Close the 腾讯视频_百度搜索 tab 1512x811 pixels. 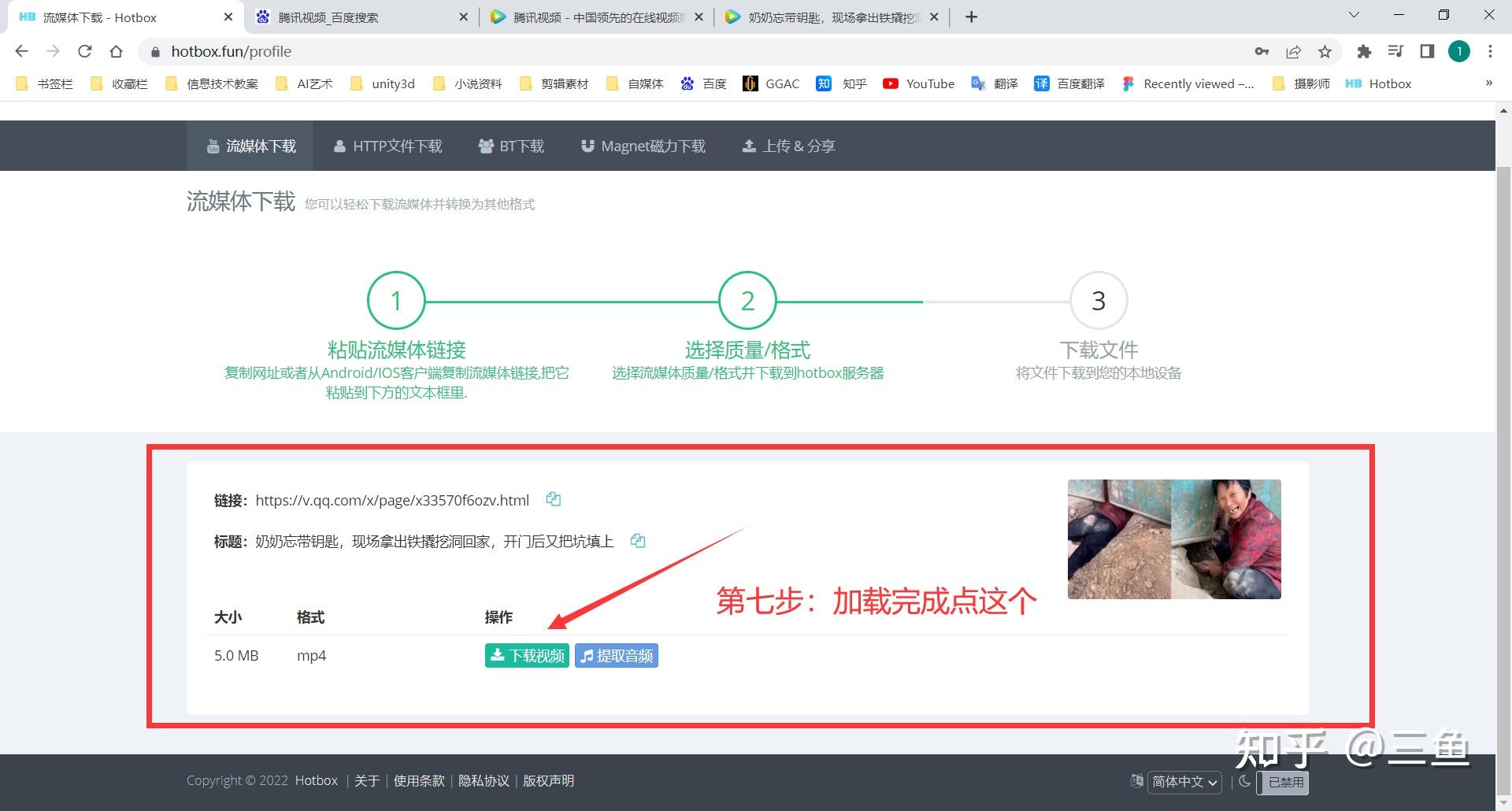pos(463,17)
